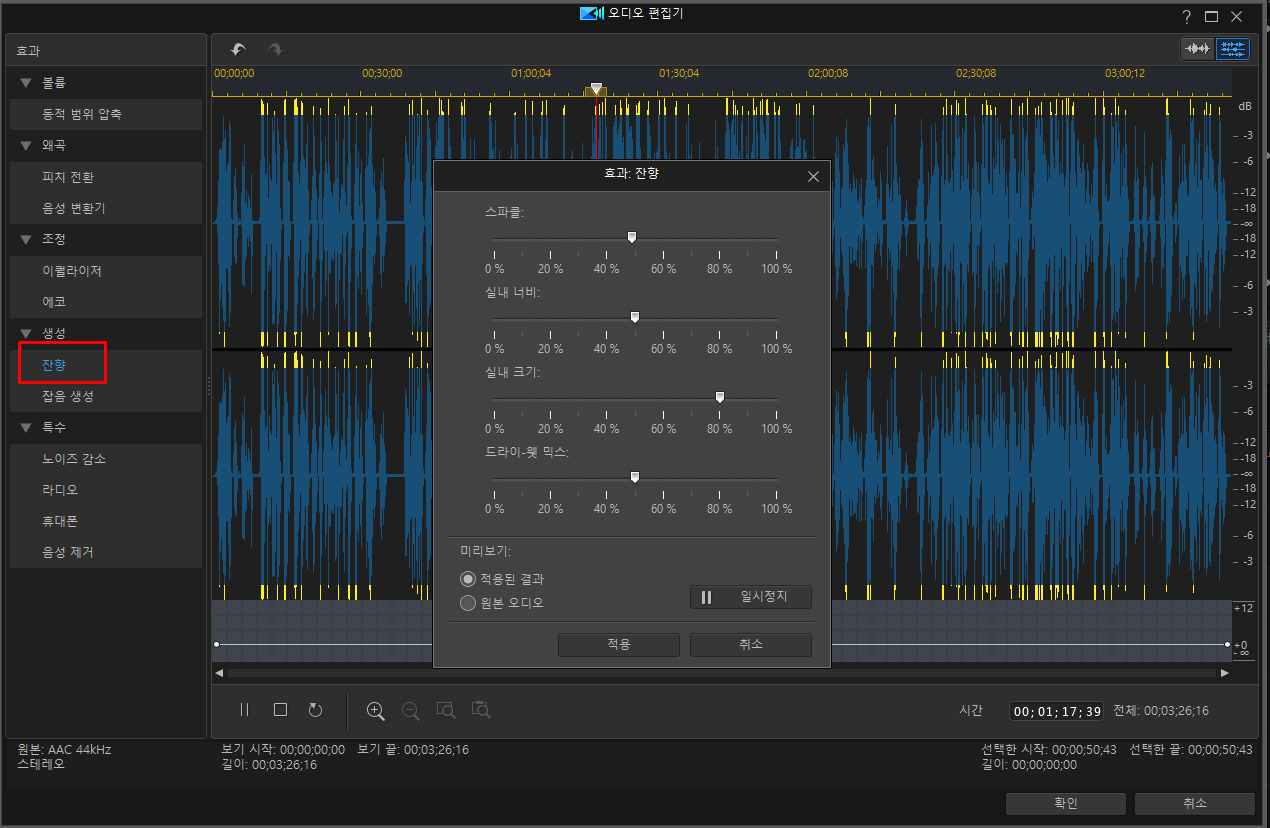Collapse the 볼륨 category
This screenshot has height=828, width=1270.
[26, 83]
